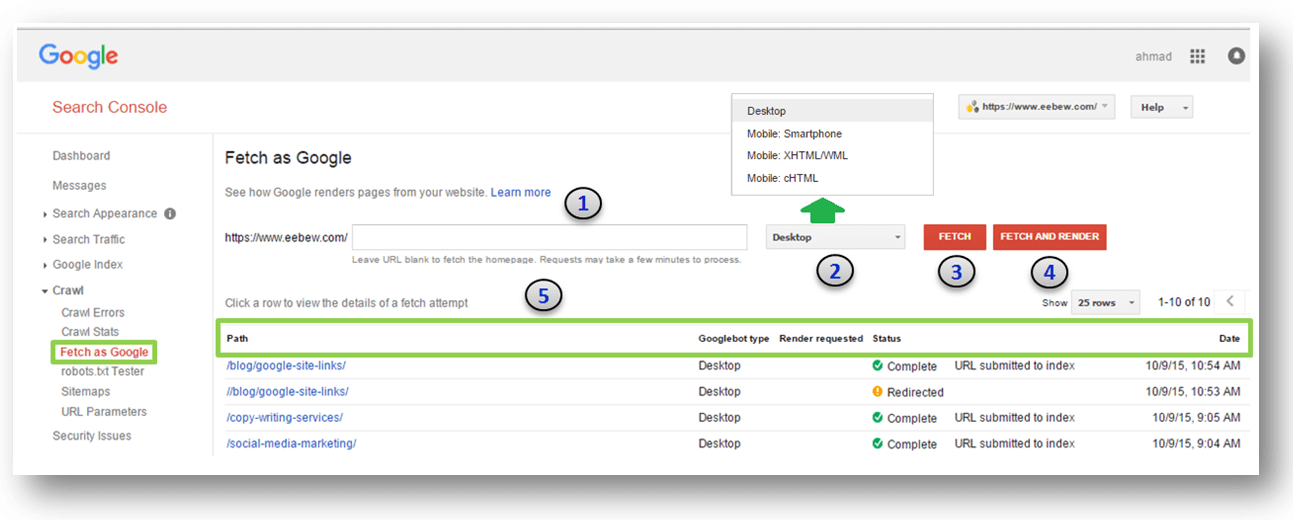The height and width of the screenshot is (520, 1293).
Task: Click date 10/9/15, 9:04 AM
Action: (1197, 444)
